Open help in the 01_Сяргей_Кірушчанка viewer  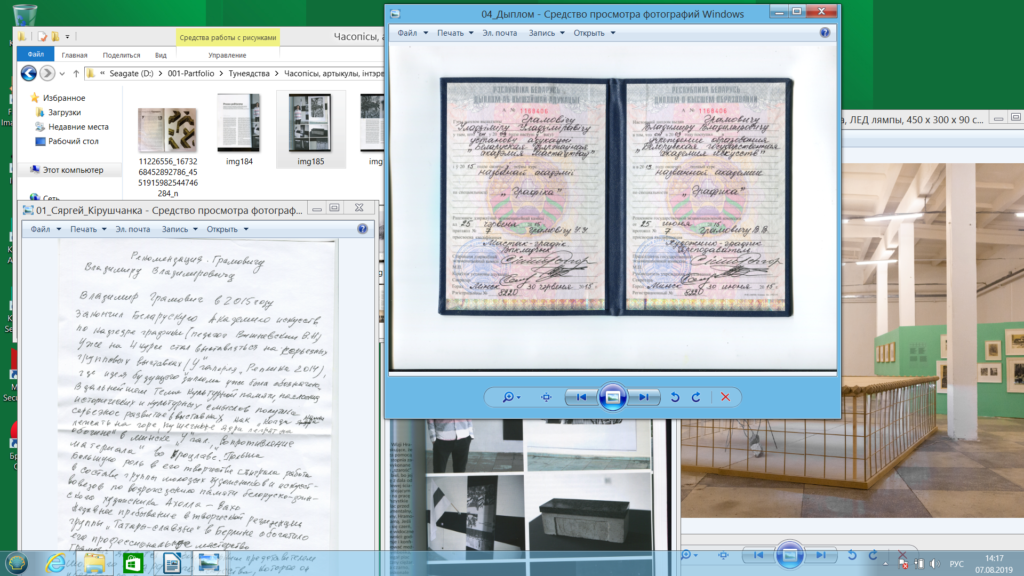coord(362,229)
